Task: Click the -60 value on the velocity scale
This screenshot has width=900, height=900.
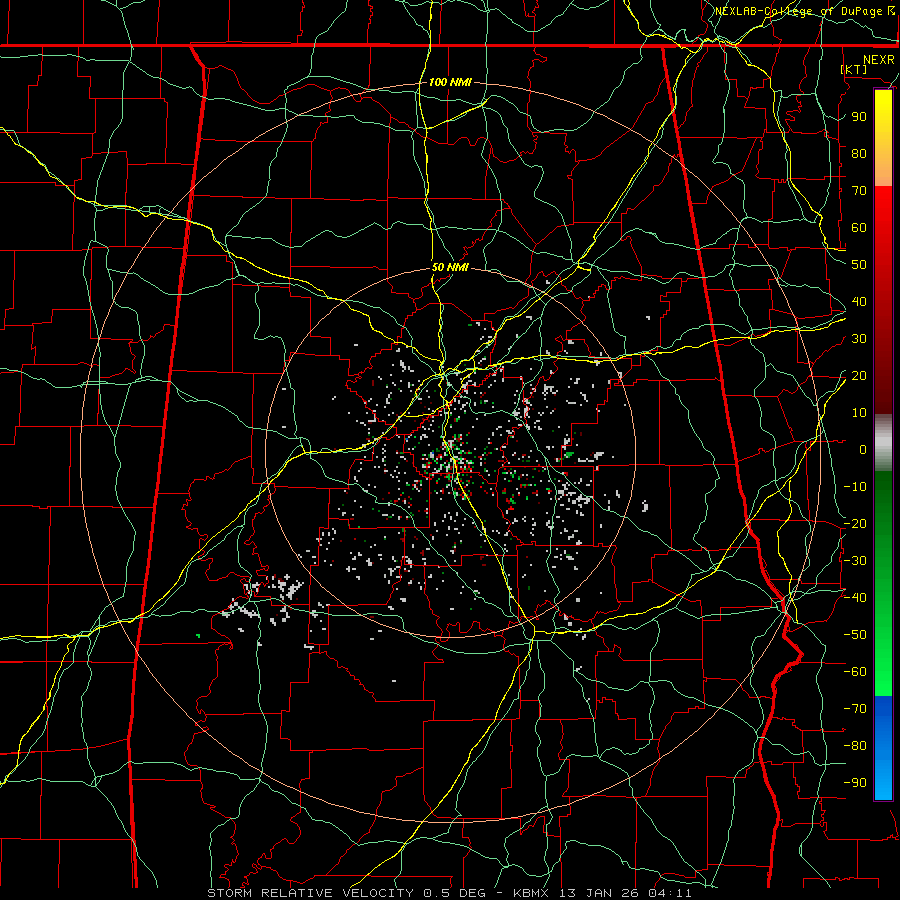Action: 855,672
